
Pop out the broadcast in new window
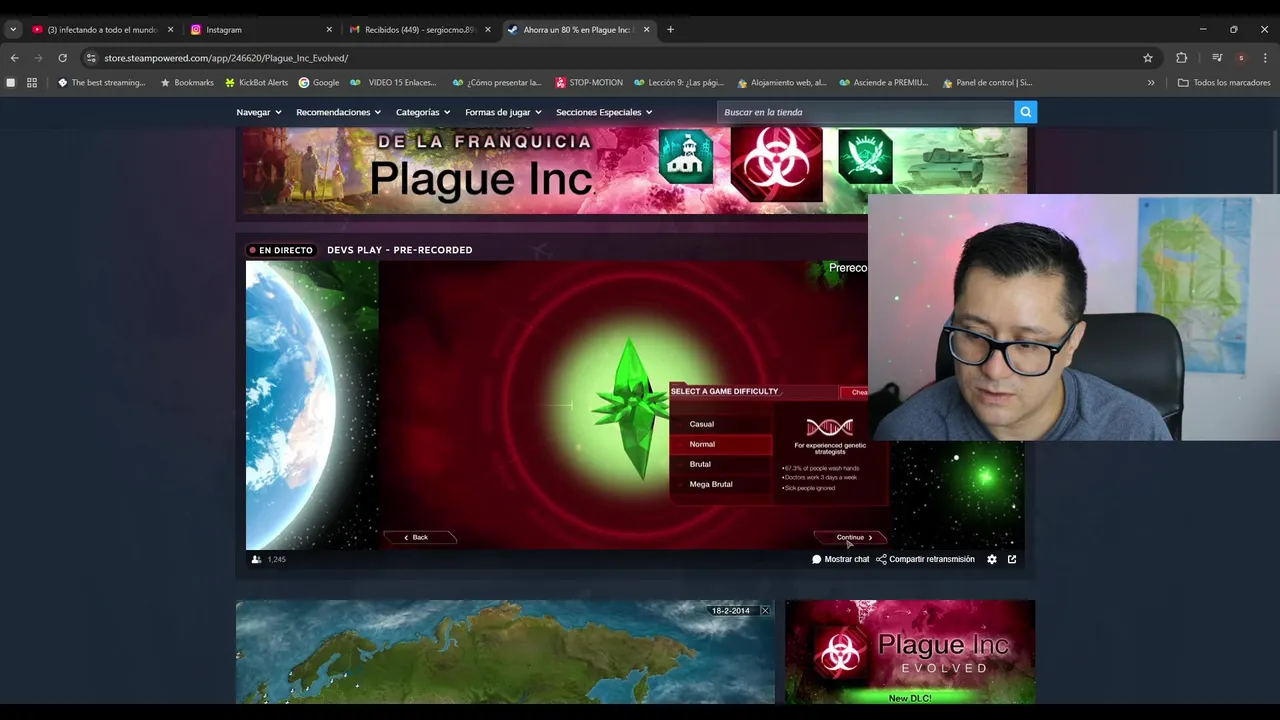coord(1012,559)
